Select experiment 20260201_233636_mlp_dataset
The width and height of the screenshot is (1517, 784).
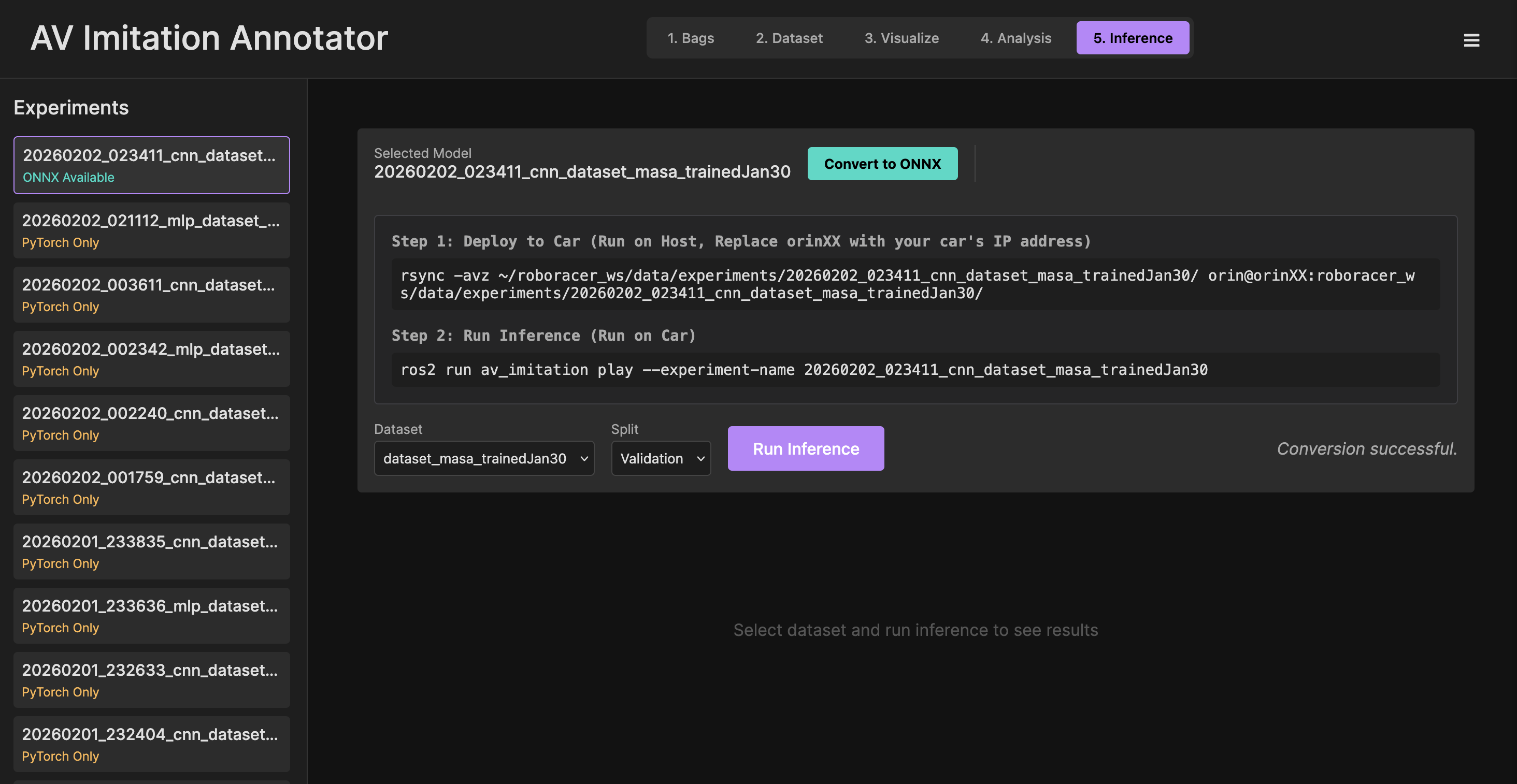pos(151,616)
